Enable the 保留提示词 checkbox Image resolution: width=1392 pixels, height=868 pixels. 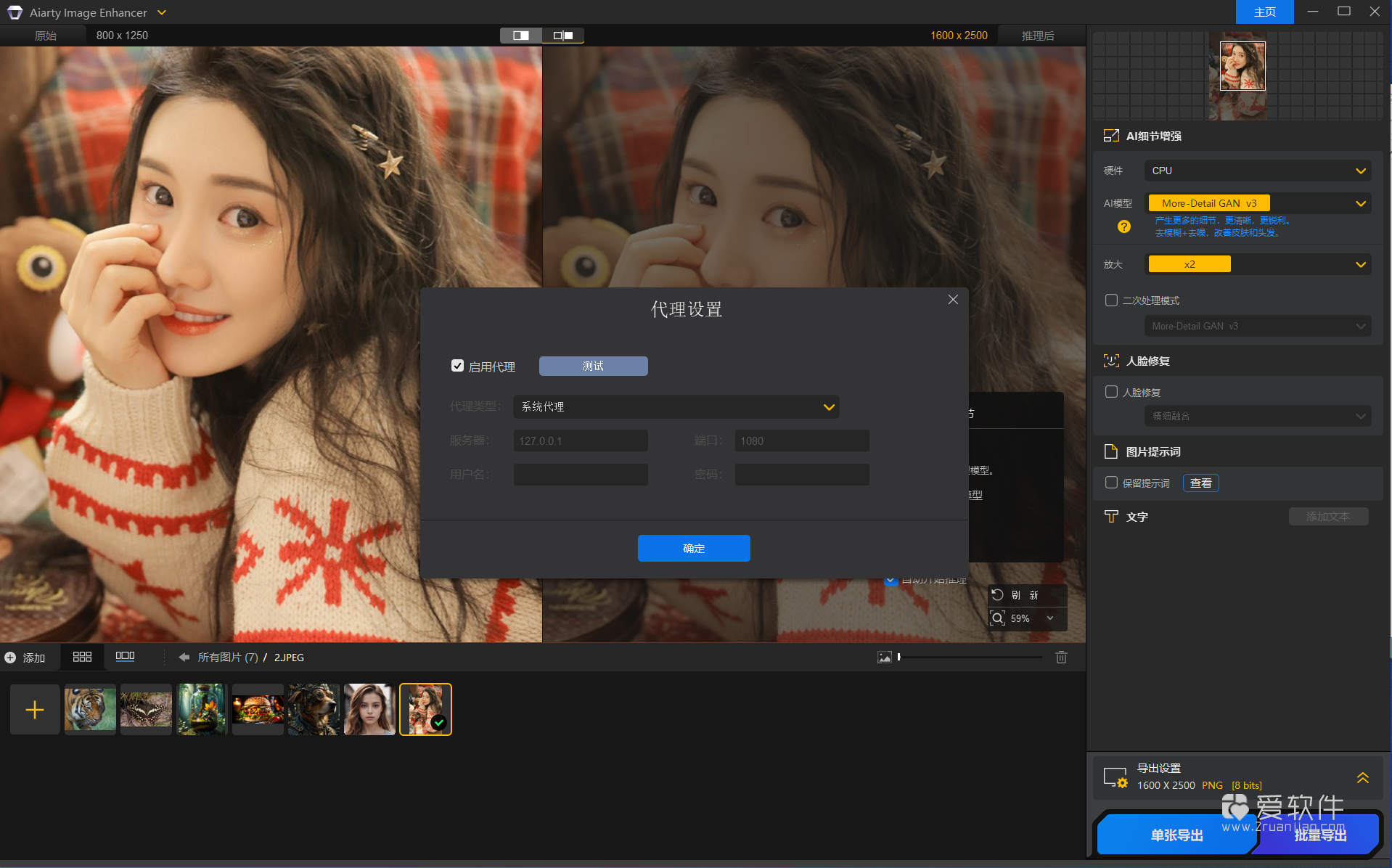pyautogui.click(x=1111, y=483)
